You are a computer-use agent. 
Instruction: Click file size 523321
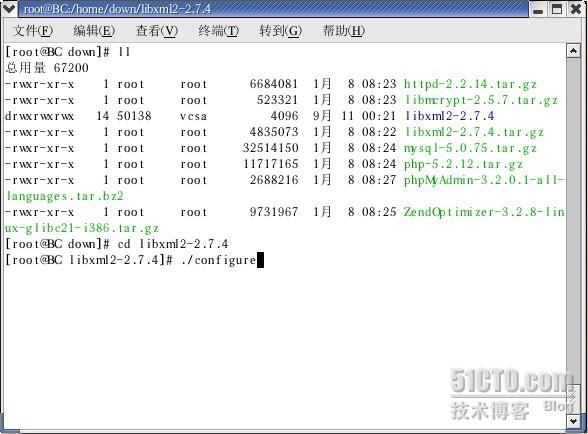click(x=278, y=100)
